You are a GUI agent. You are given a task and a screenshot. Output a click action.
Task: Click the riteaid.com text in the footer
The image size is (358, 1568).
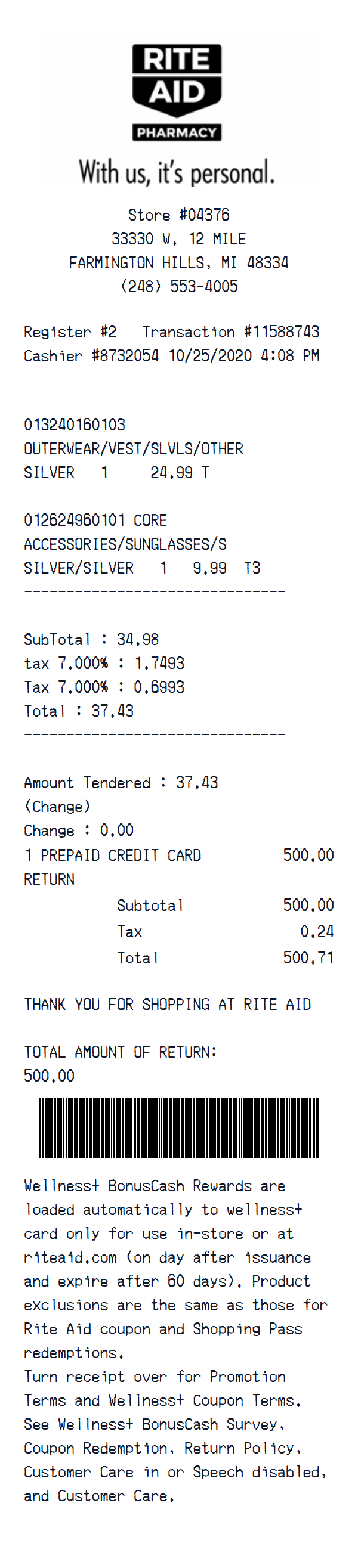pos(70,1257)
